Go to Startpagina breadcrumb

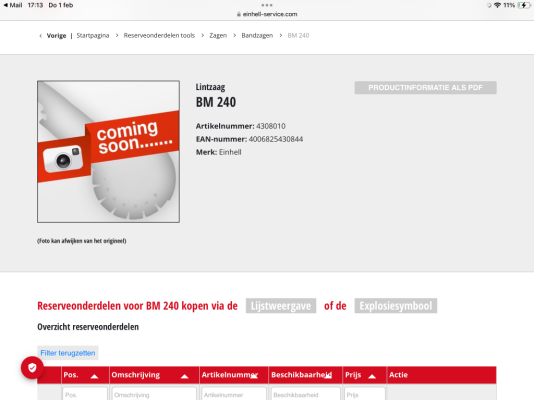click(93, 35)
